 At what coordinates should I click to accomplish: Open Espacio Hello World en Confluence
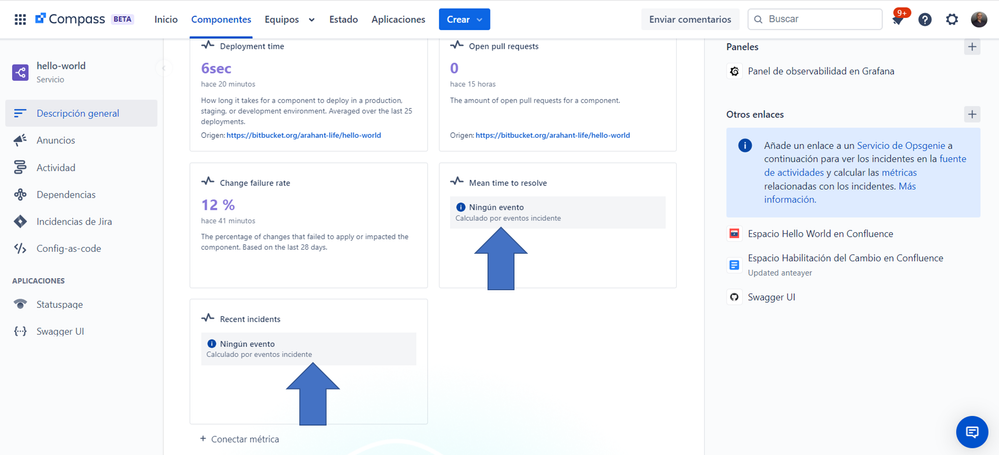[821, 234]
